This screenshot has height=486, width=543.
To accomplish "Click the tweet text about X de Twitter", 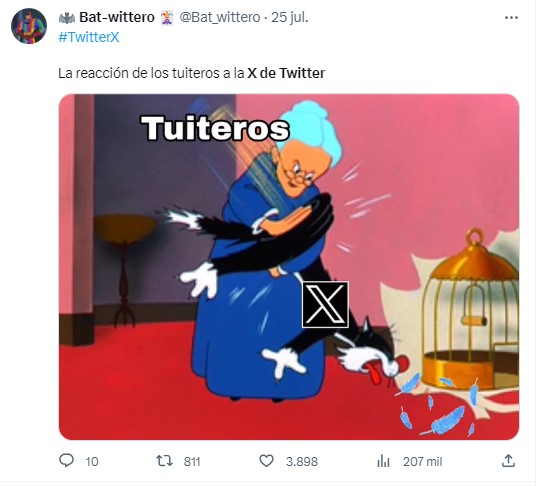I will click(192, 73).
